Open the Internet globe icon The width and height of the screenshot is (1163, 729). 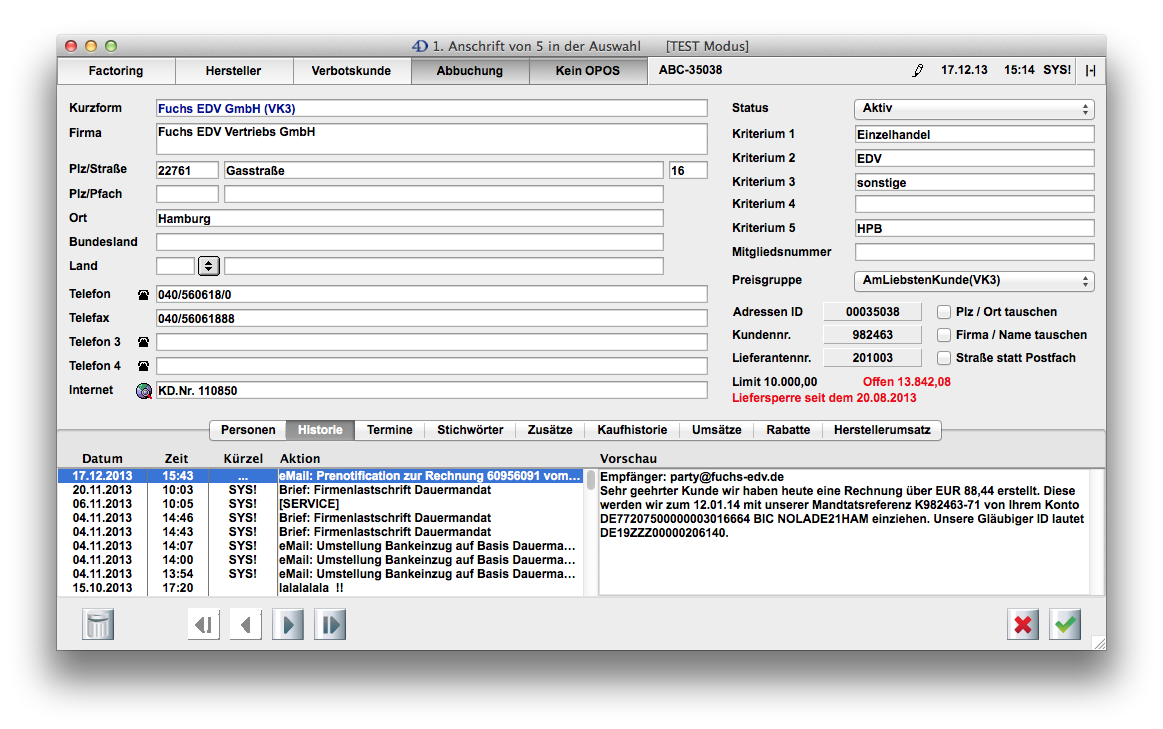click(144, 391)
